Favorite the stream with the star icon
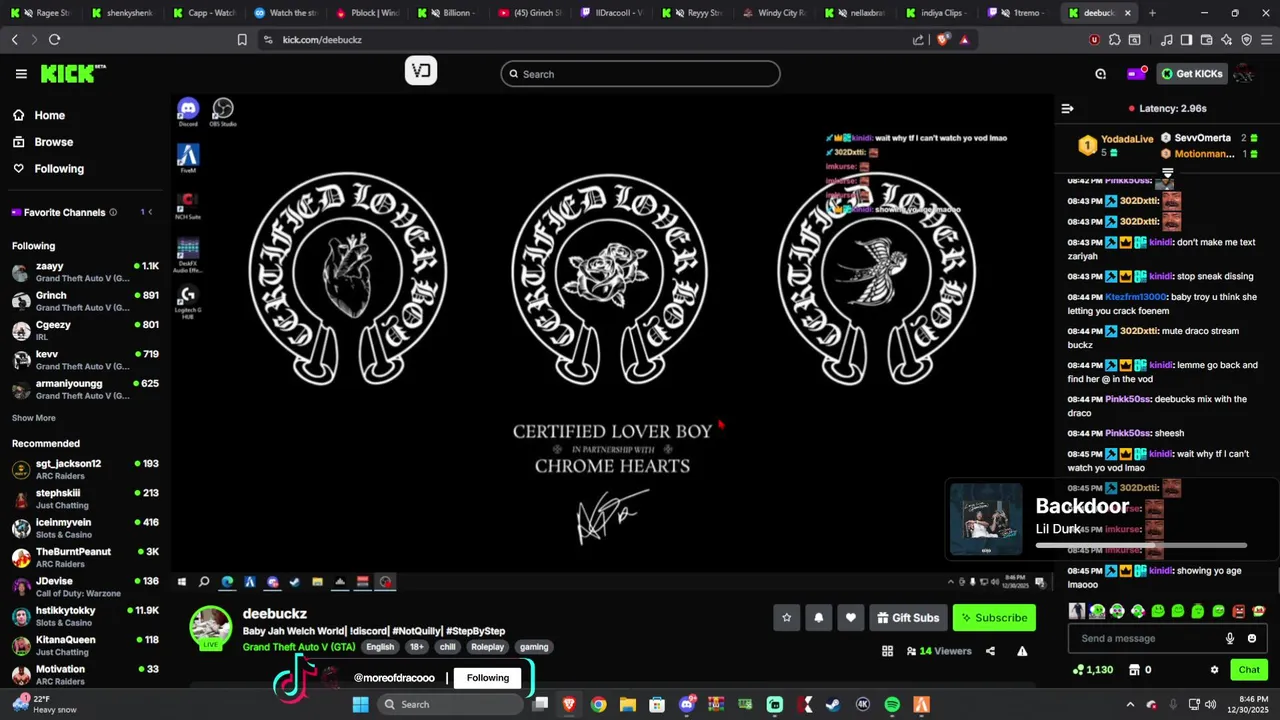 coord(786,618)
